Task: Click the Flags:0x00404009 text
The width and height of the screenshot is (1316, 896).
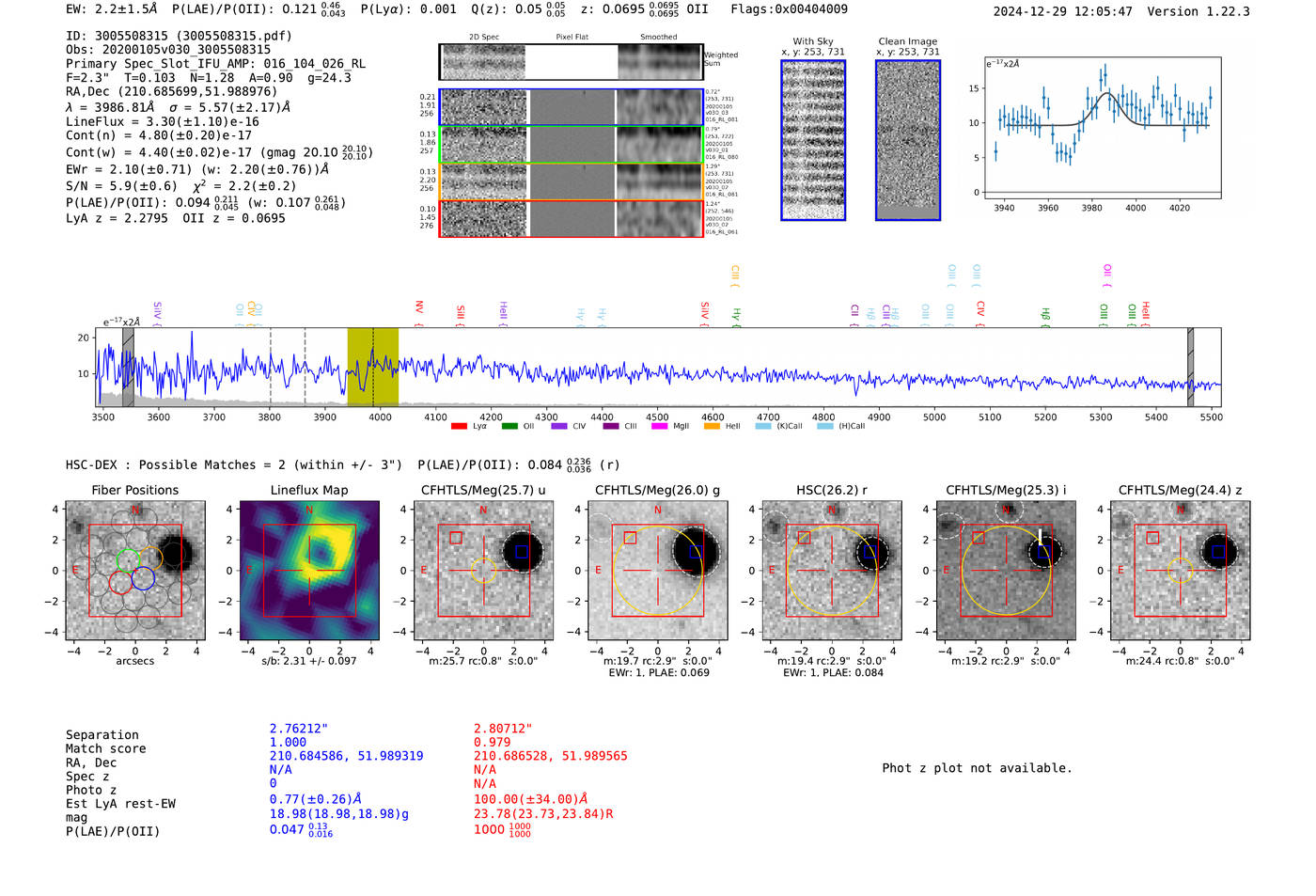Action: pos(789,9)
